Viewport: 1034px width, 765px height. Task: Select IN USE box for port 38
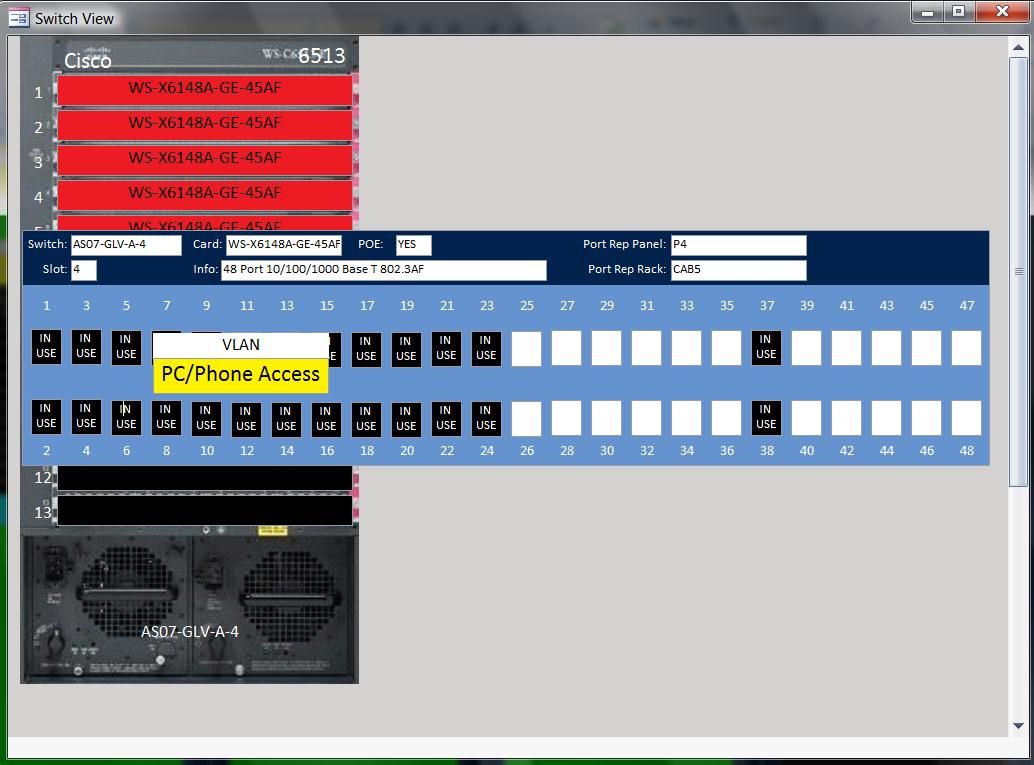[766, 418]
